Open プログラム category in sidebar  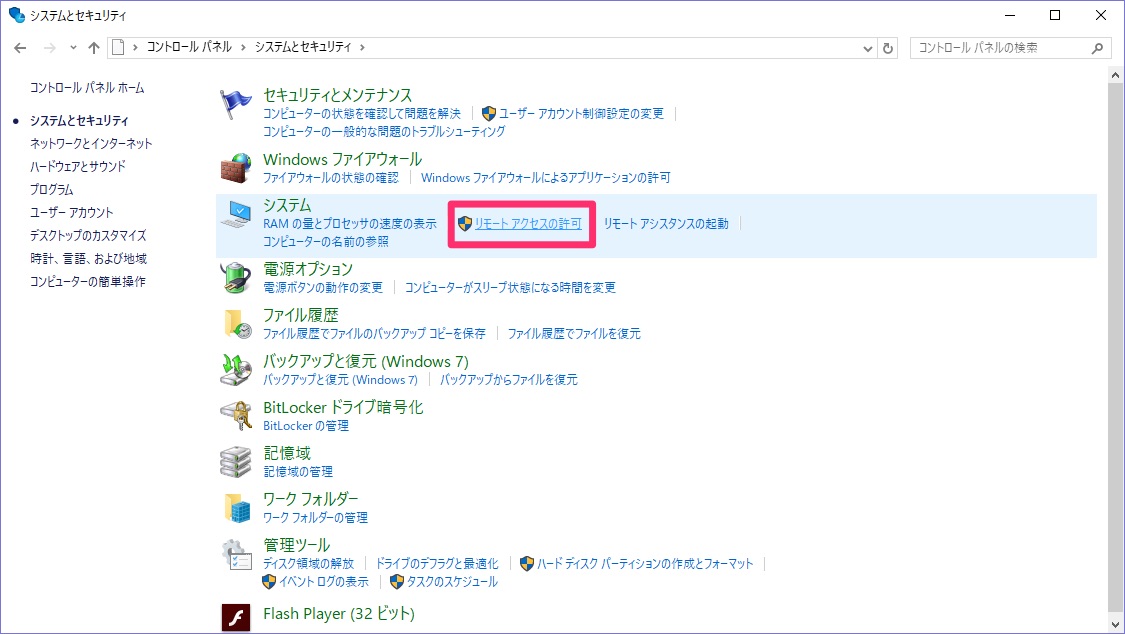[51, 189]
